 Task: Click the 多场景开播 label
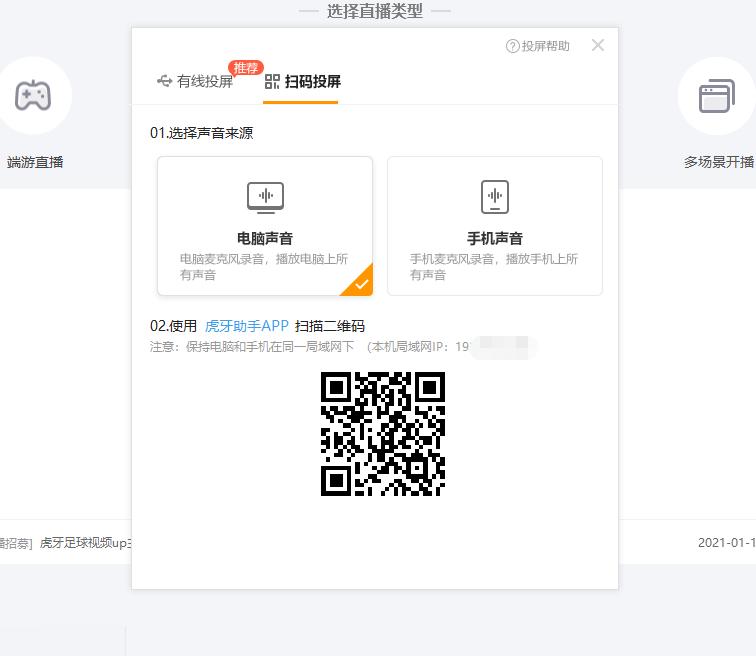719,162
